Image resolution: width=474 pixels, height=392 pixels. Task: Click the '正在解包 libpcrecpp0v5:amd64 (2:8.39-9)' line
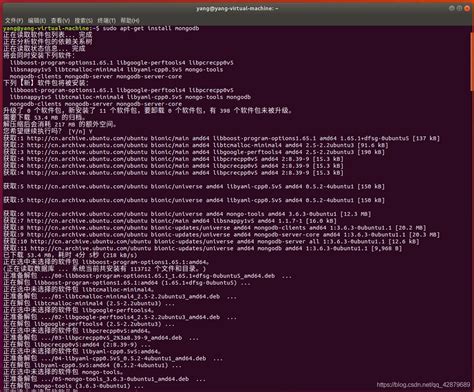(77, 345)
